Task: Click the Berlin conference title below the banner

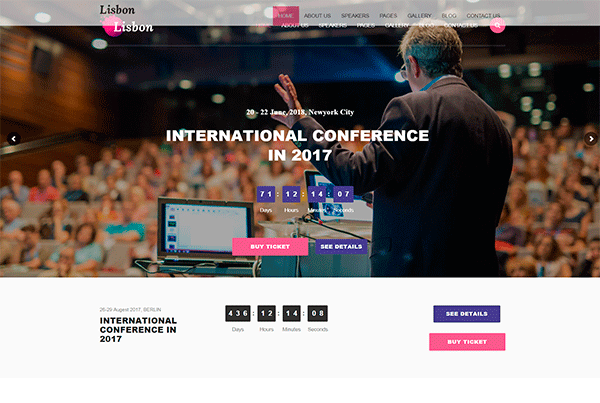Action: point(138,330)
